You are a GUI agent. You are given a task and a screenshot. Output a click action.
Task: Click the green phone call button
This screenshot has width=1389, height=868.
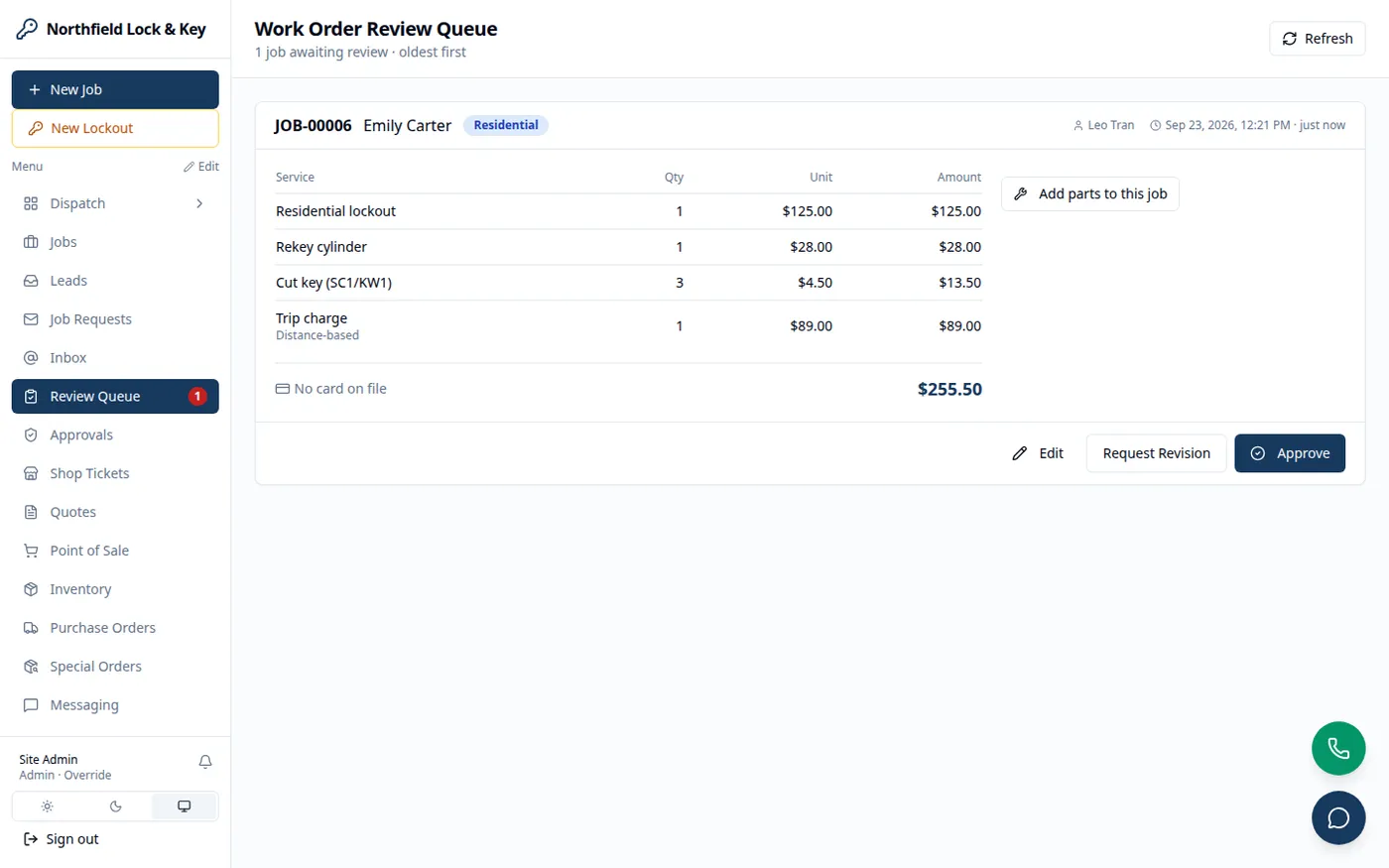[1338, 748]
